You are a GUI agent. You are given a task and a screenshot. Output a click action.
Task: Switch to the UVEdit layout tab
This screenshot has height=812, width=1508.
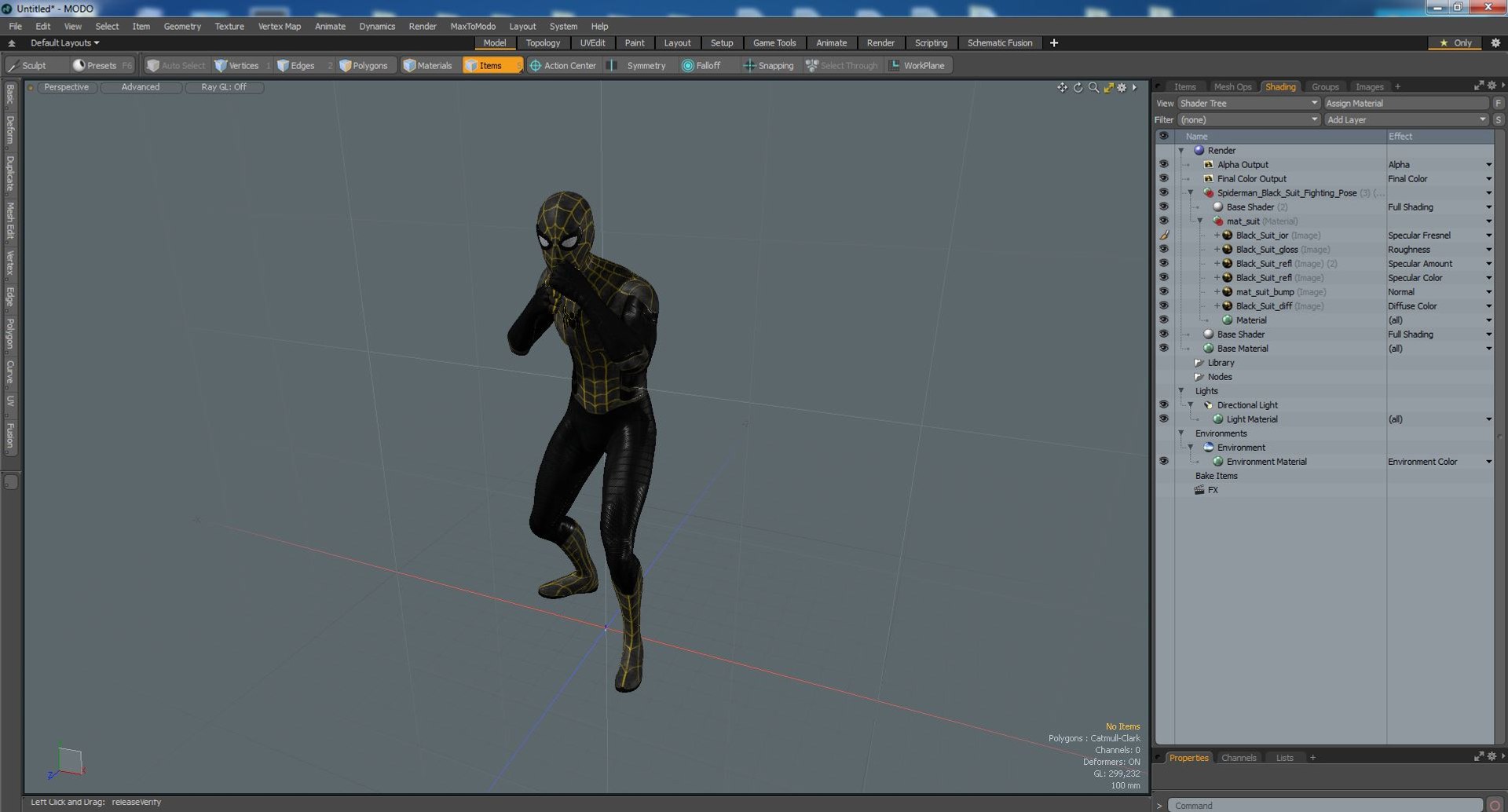592,43
